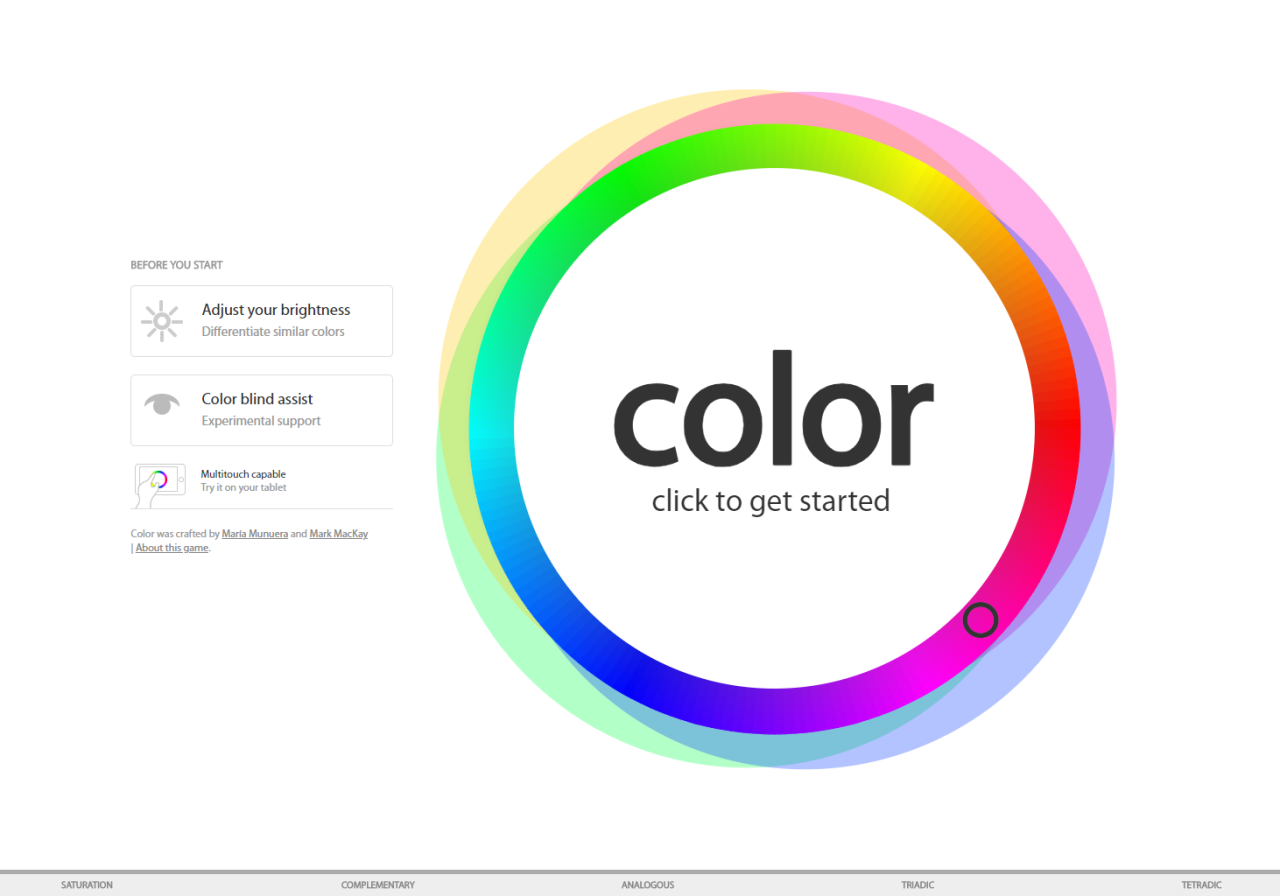Select the SATURATION stage in the bottom bar
Screen dimensions: 1280x896
pos(87,885)
